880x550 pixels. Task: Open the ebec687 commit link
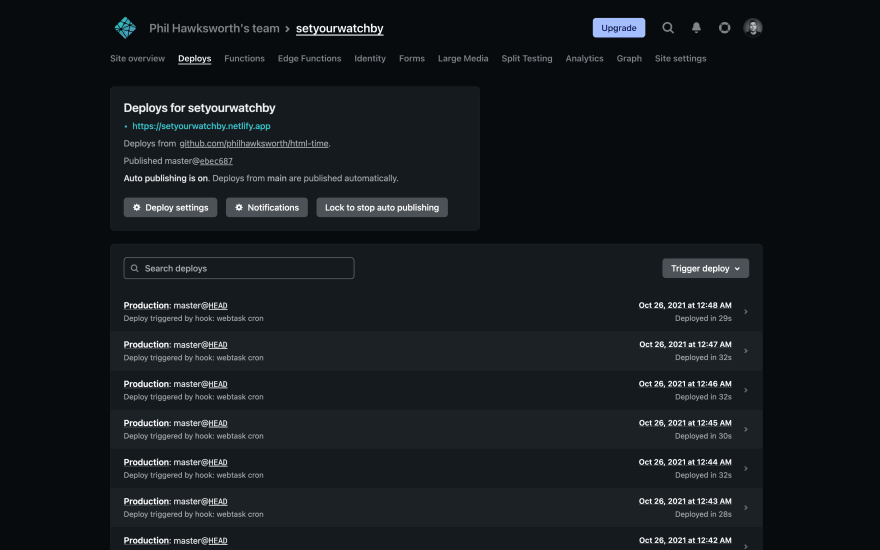pyautogui.click(x=216, y=161)
